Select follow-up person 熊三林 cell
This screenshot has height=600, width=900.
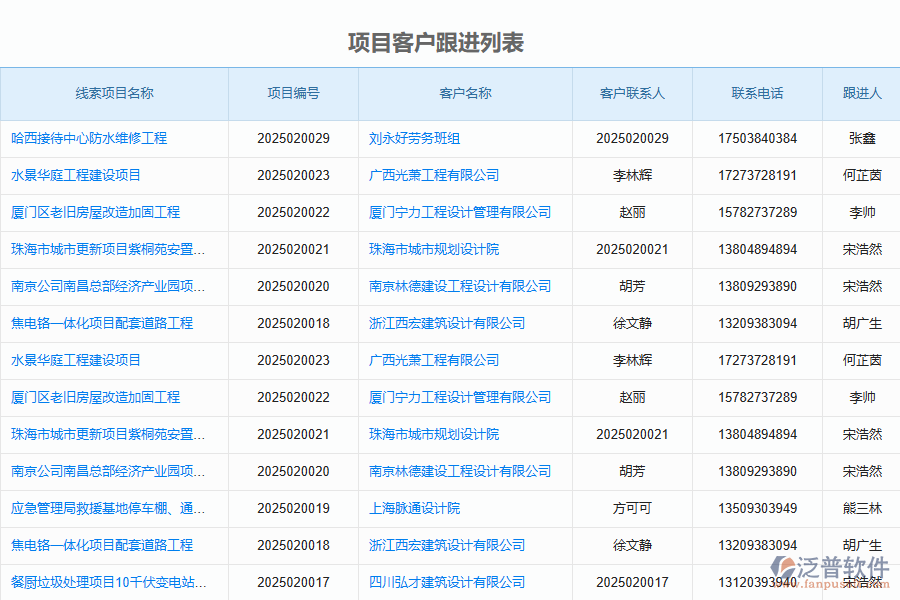(862, 508)
